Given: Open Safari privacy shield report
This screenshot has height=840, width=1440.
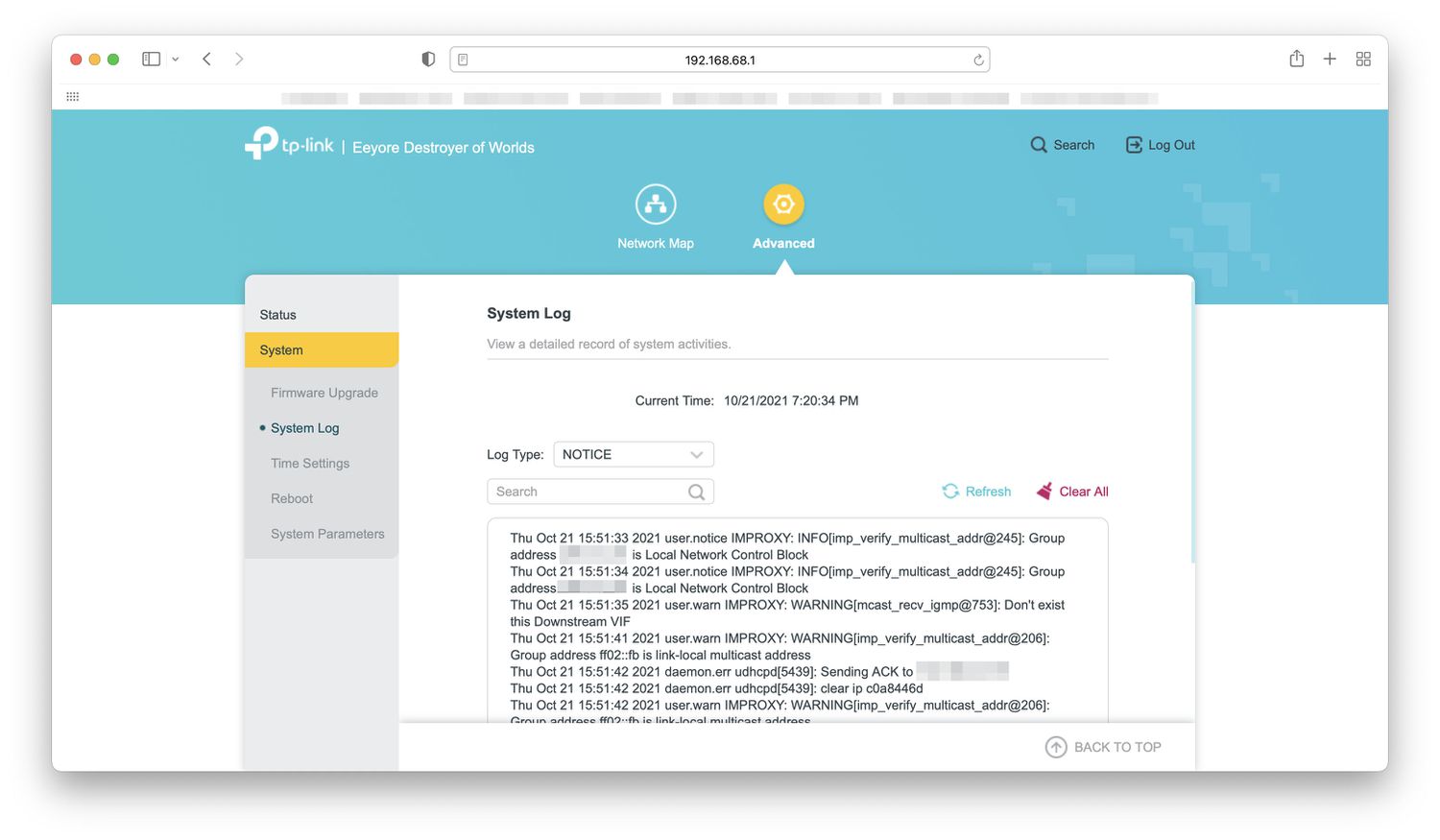Looking at the screenshot, I should (428, 60).
